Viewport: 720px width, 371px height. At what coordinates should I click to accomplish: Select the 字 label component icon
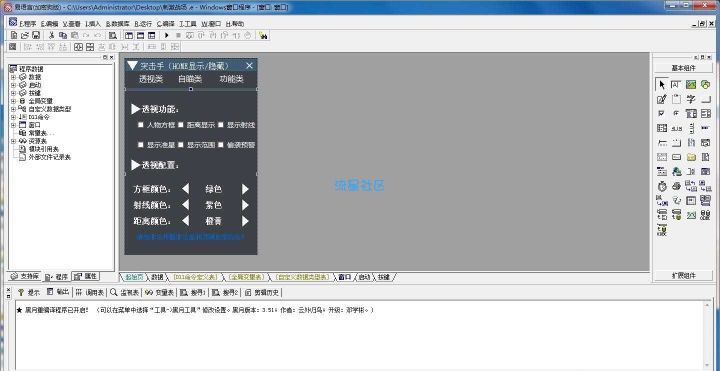(x=691, y=99)
